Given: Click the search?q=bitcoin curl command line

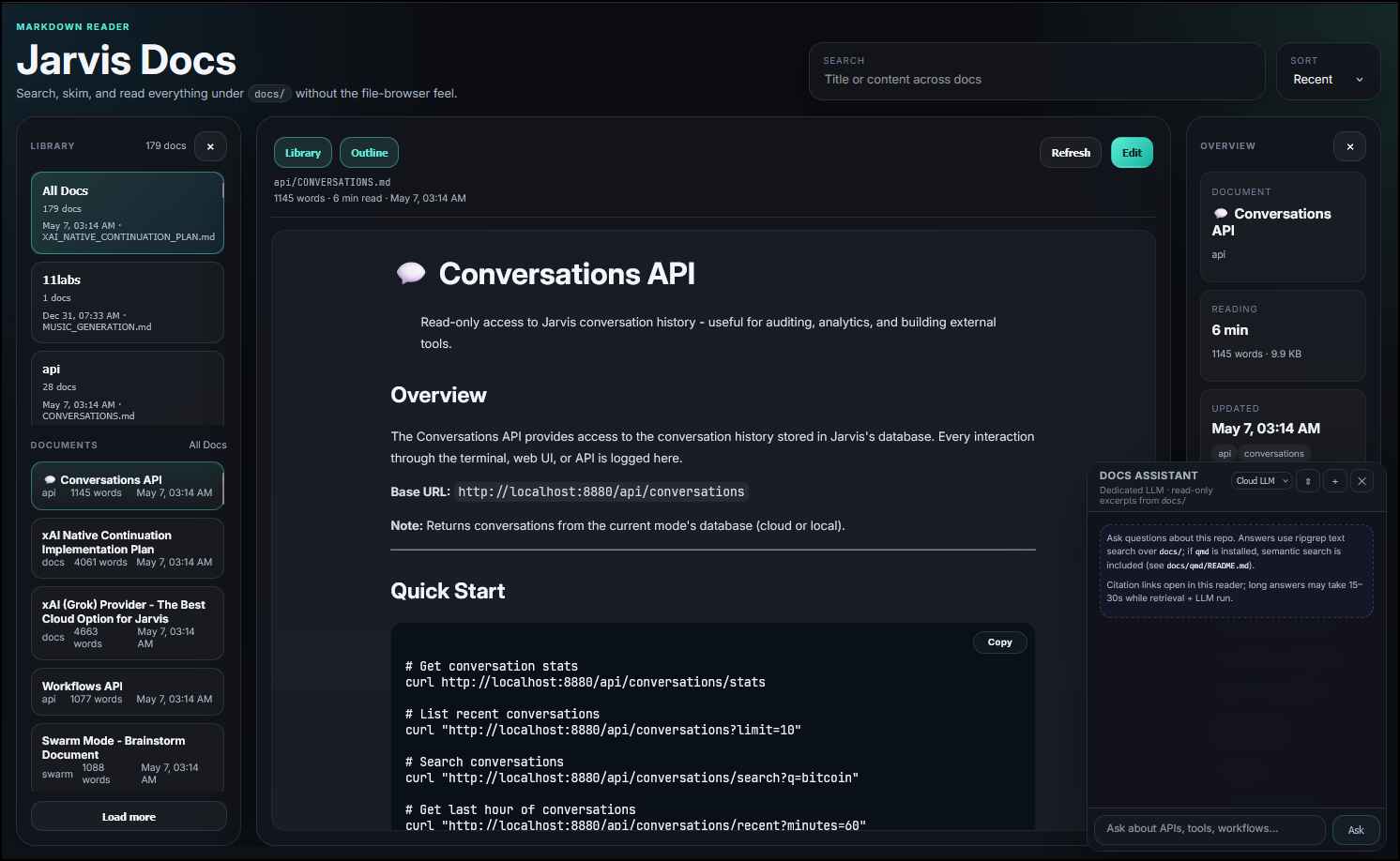Looking at the screenshot, I should pos(632,778).
